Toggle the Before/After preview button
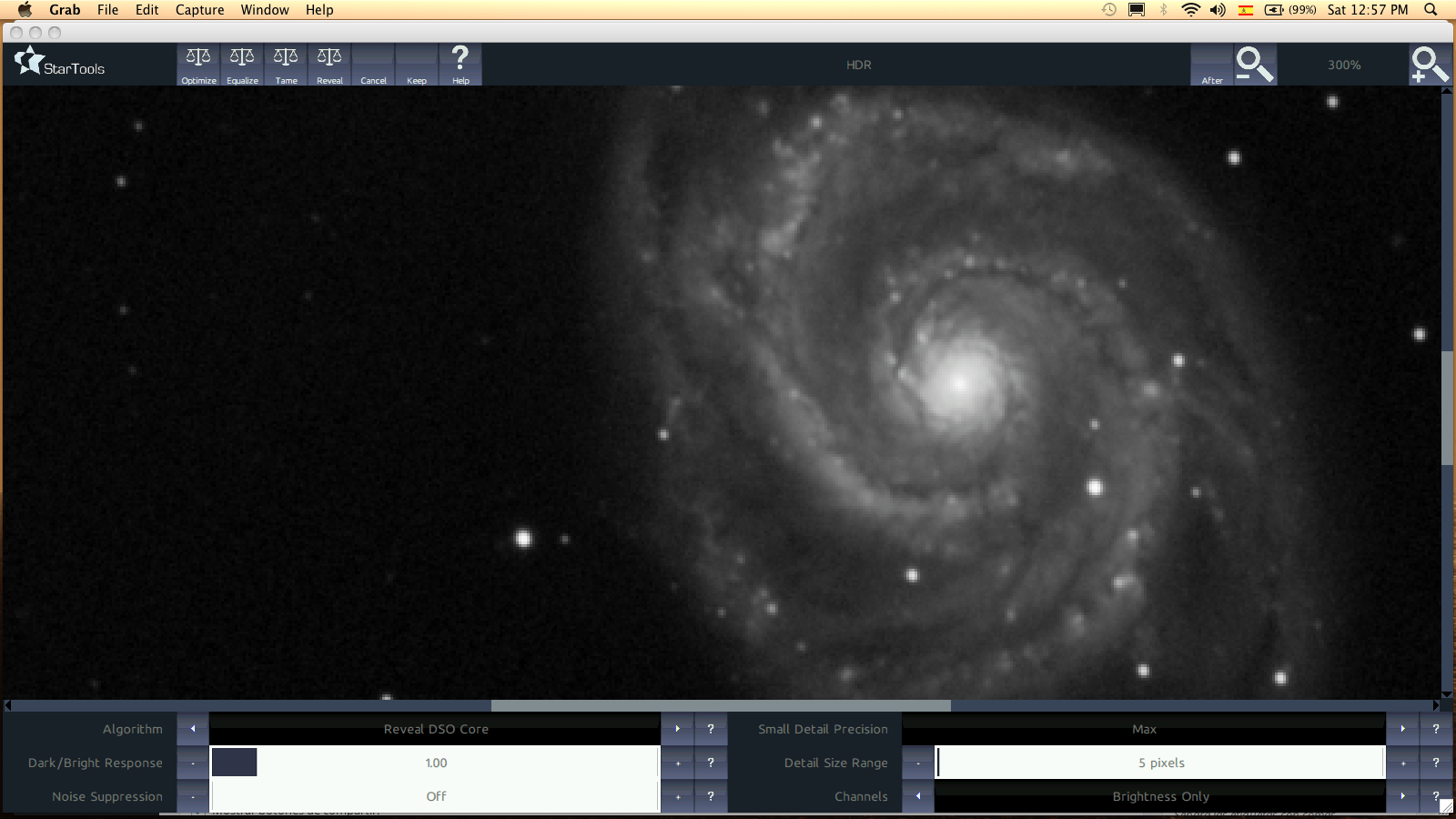This screenshot has height=819, width=1456. [x=1212, y=65]
